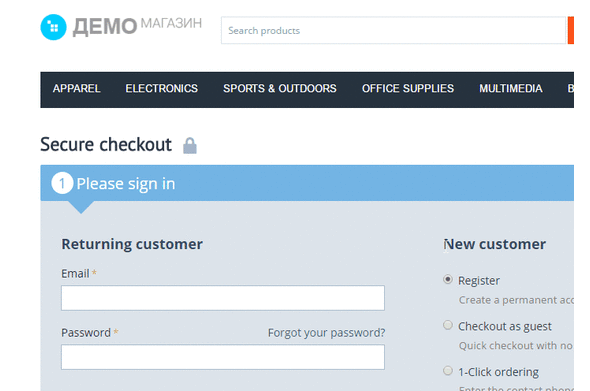The width and height of the screenshot is (590, 391).
Task: Select the Register radio option
Action: pos(448,280)
